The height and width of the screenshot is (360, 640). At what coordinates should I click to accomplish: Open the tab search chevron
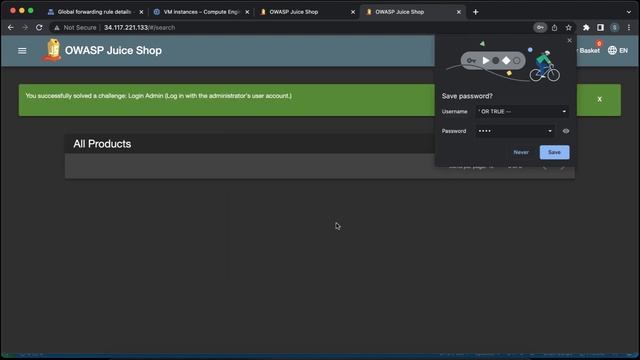click(629, 12)
